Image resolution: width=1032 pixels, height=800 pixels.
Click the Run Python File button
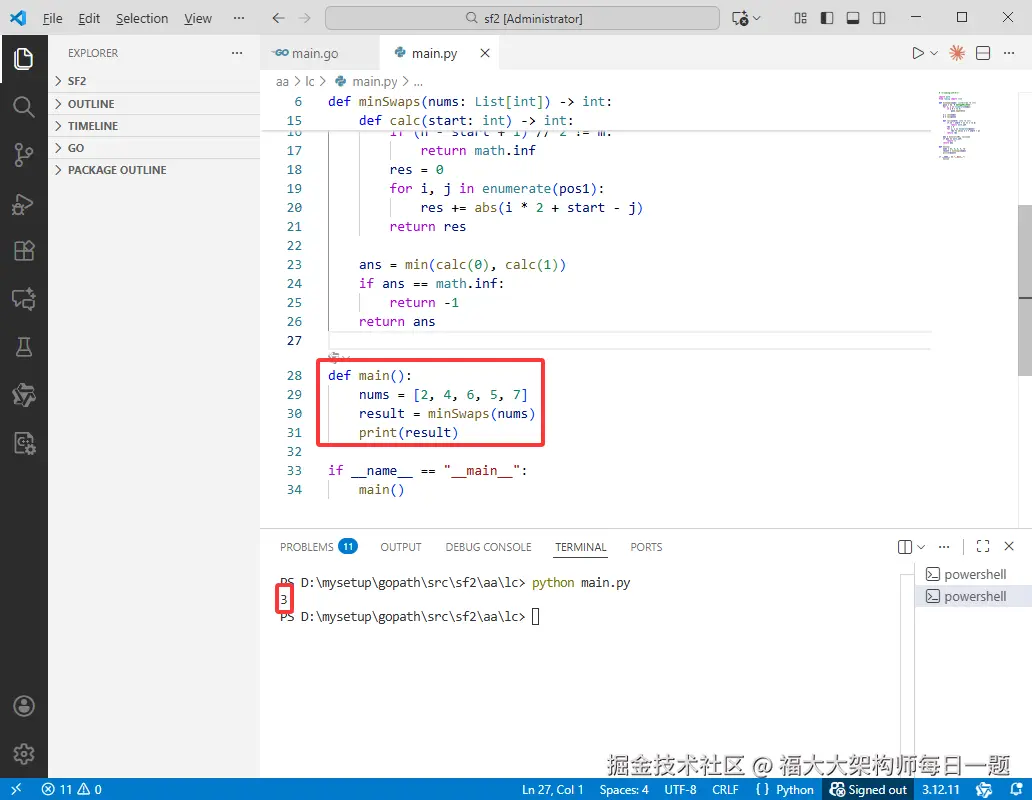(x=917, y=53)
